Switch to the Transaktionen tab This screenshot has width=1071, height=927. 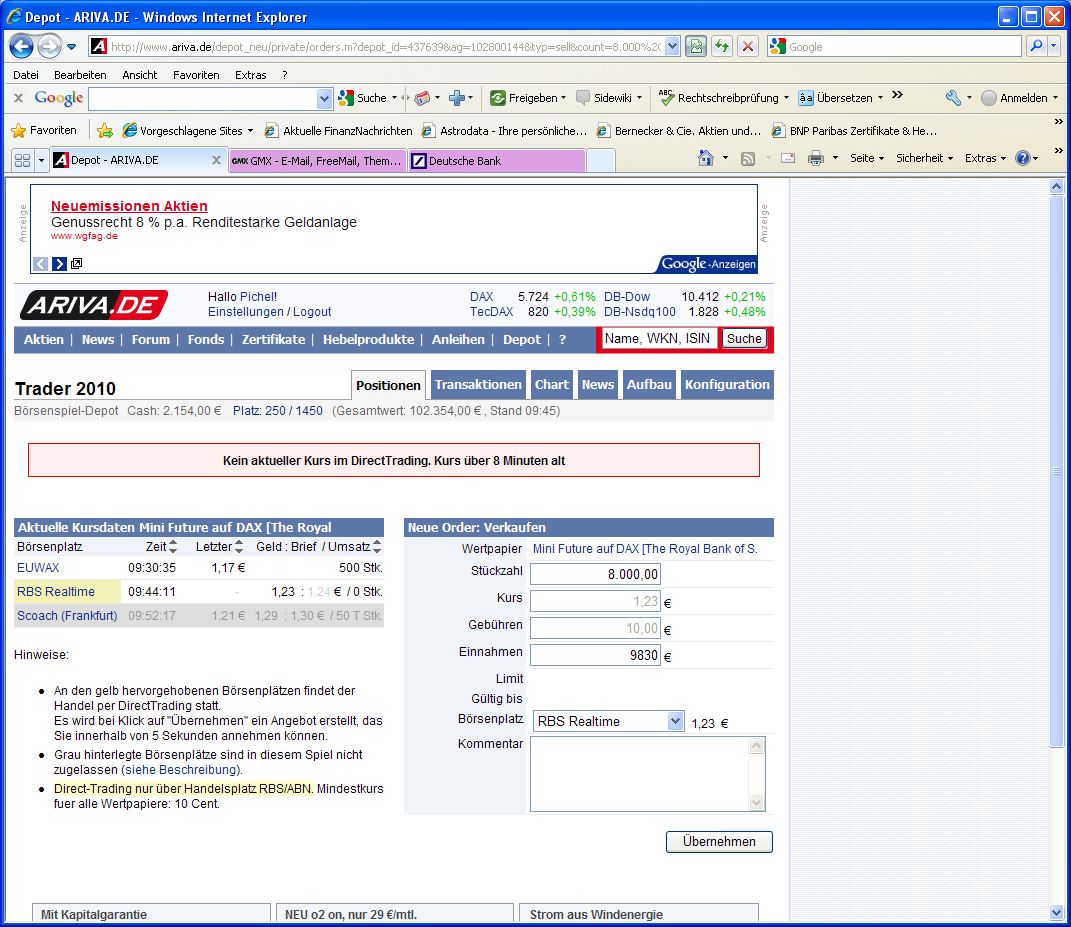(x=478, y=385)
